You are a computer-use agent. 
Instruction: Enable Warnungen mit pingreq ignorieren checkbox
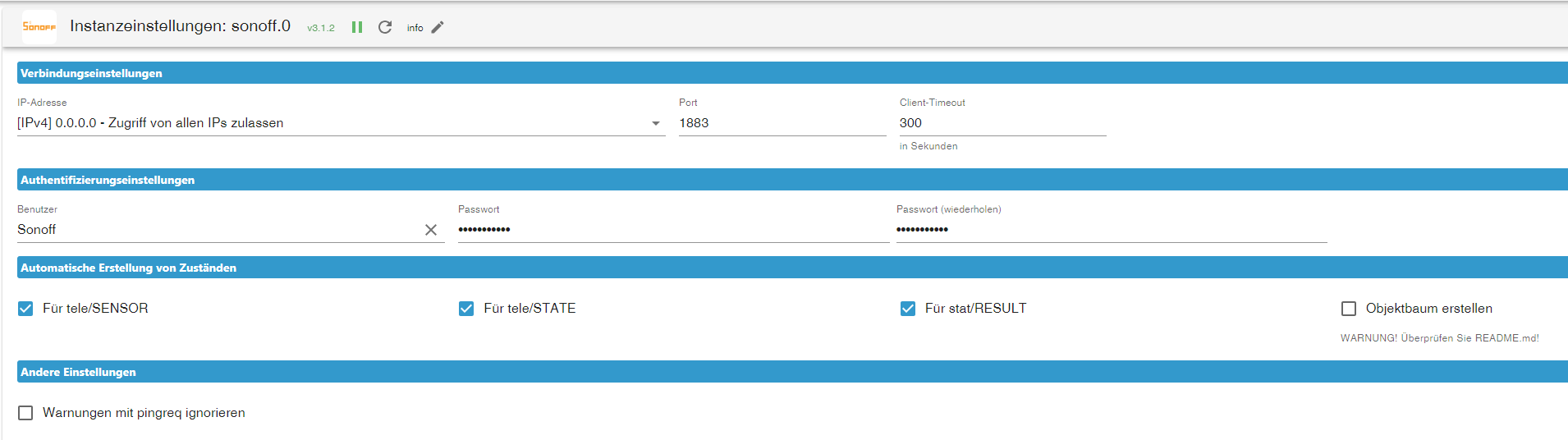pyautogui.click(x=25, y=413)
